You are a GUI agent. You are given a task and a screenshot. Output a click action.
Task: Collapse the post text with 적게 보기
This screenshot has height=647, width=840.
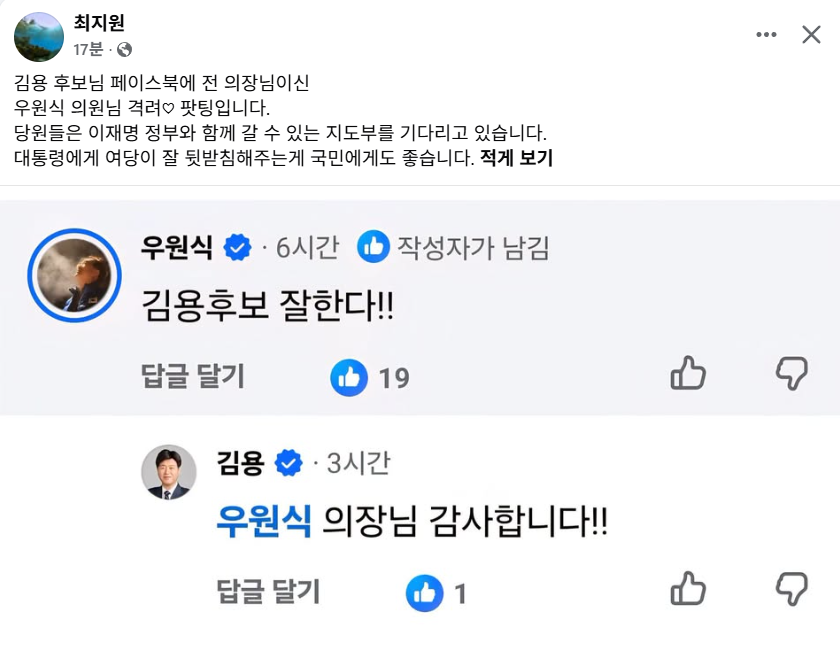516,158
